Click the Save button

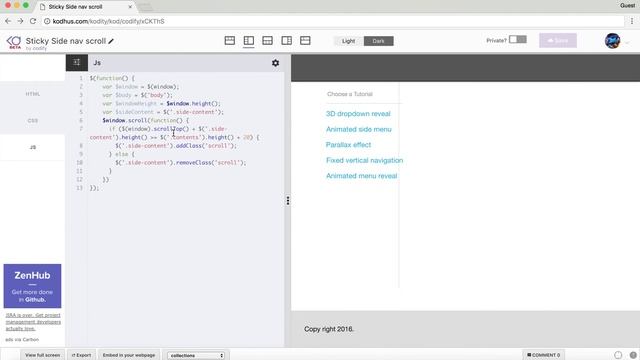(x=558, y=40)
